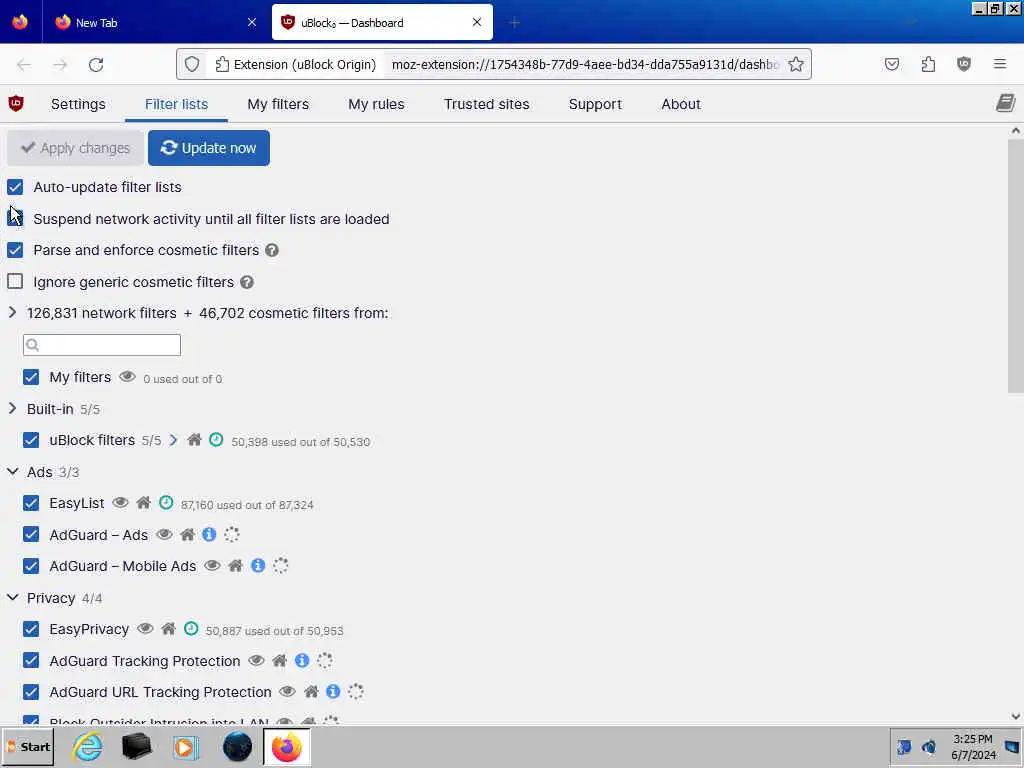The height and width of the screenshot is (768, 1024).
Task: Open the EasyPrivacy home icon
Action: [168, 629]
